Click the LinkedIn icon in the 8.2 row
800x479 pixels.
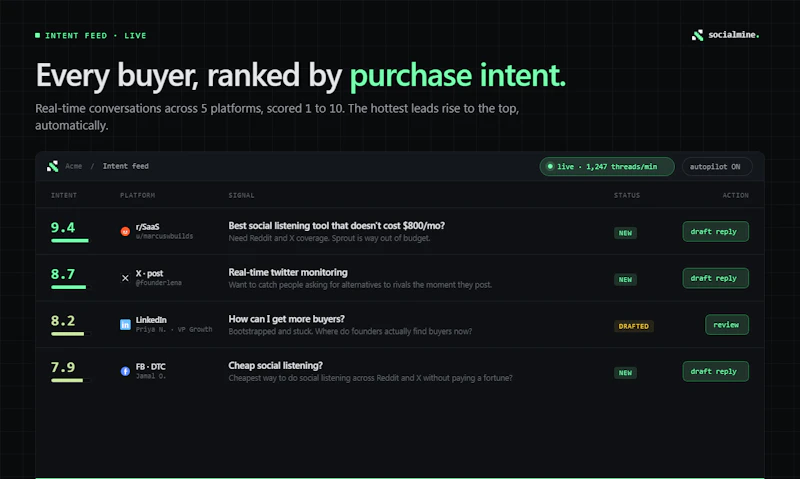click(125, 324)
